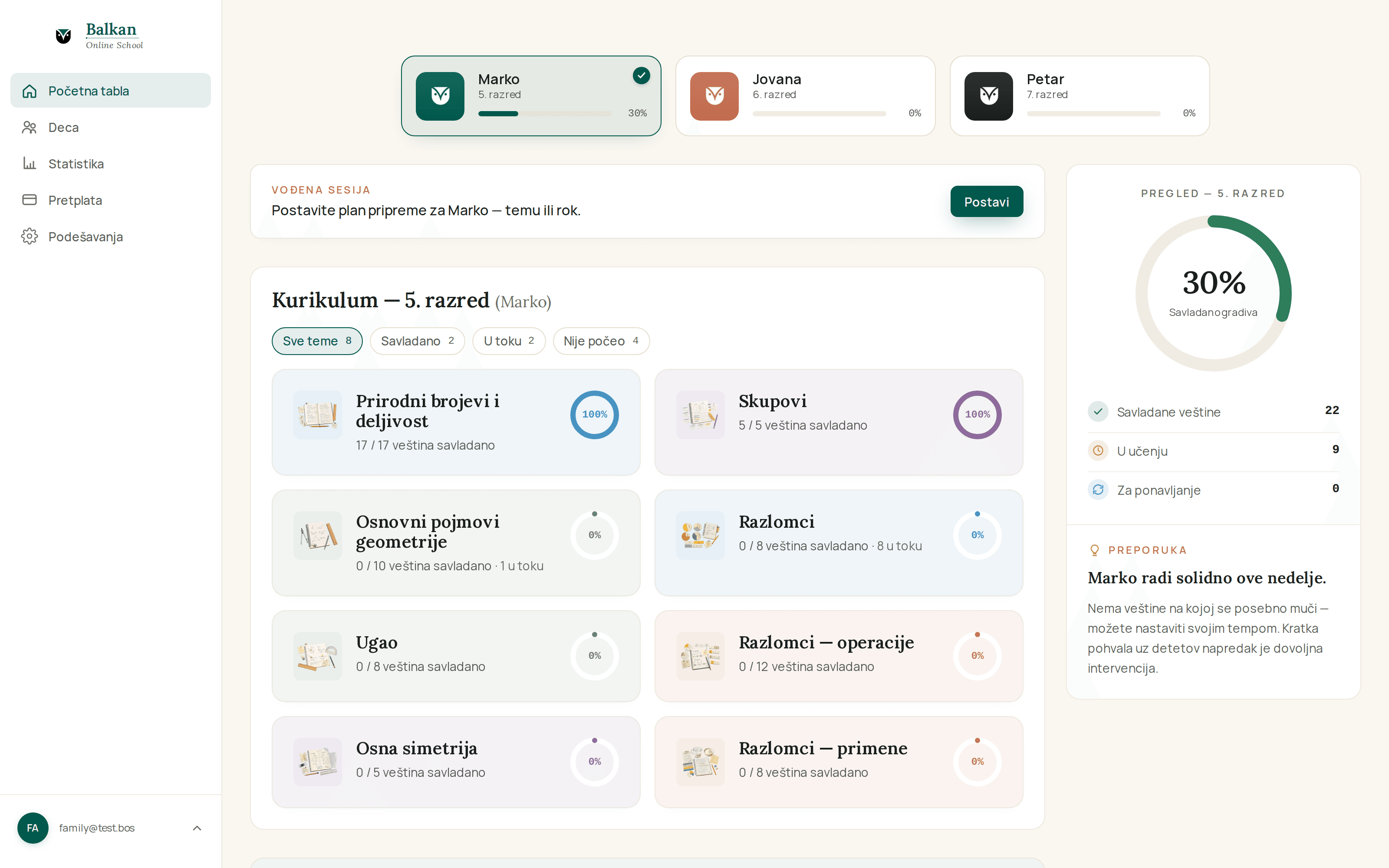Click the Prirodni brojevi i deljivost thumbnail
The height and width of the screenshot is (868, 1389).
tap(317, 414)
